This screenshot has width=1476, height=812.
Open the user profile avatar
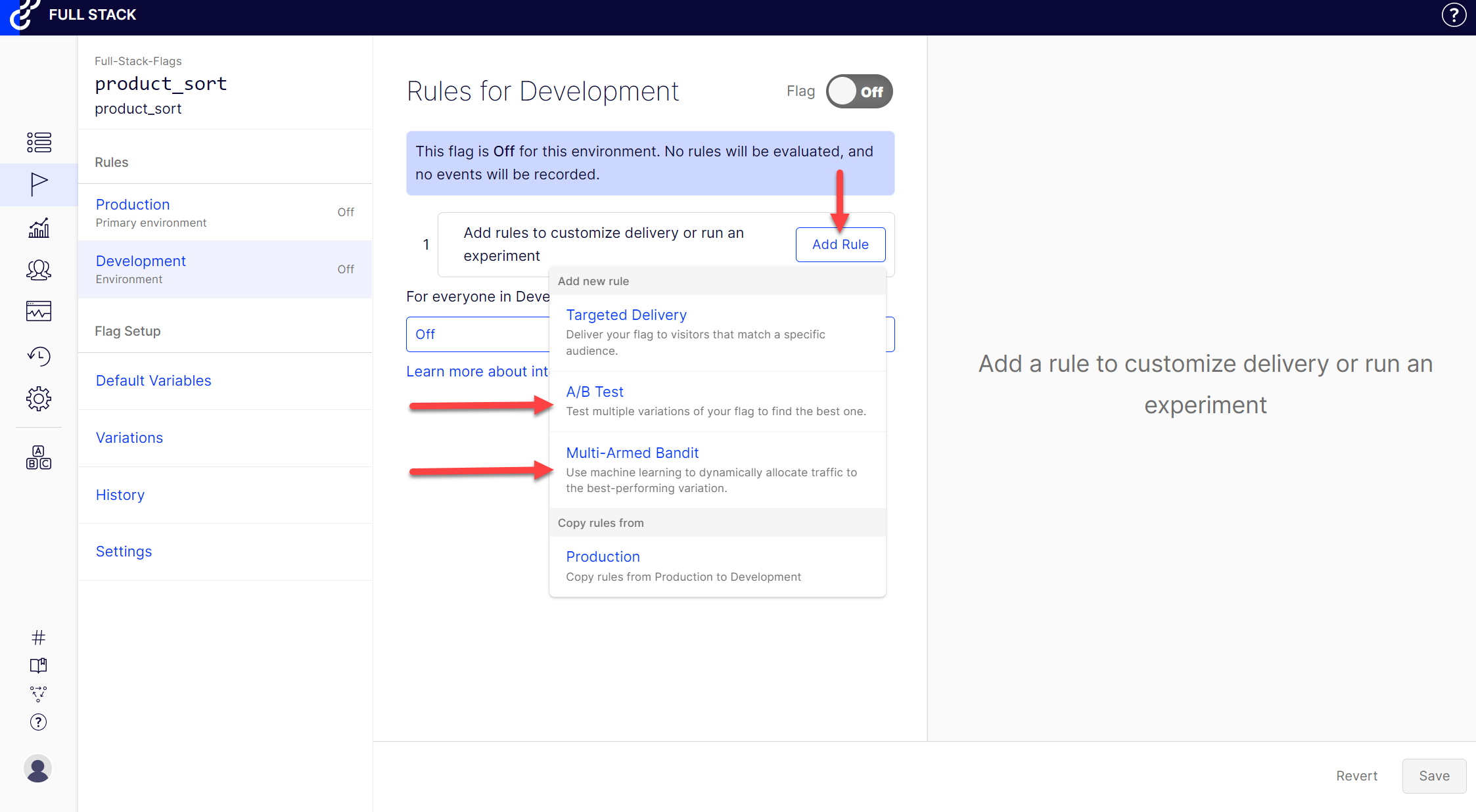coord(38,768)
